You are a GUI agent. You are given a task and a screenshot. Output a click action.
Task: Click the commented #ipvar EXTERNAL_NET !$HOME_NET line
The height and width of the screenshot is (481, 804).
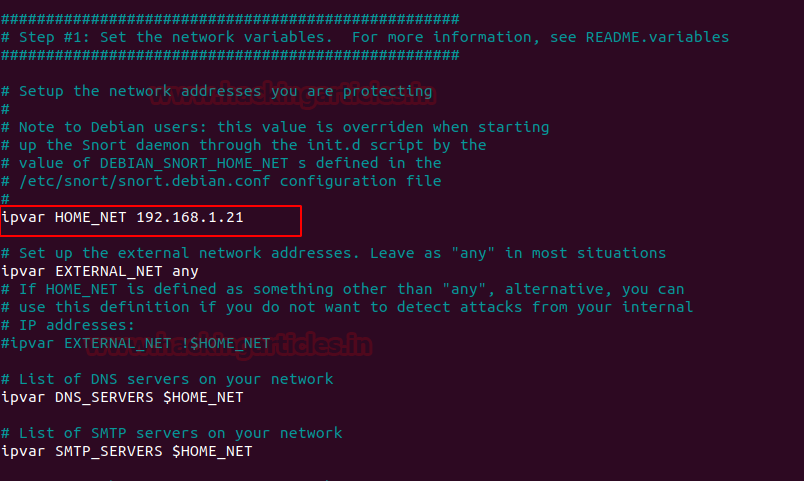[x=136, y=343]
